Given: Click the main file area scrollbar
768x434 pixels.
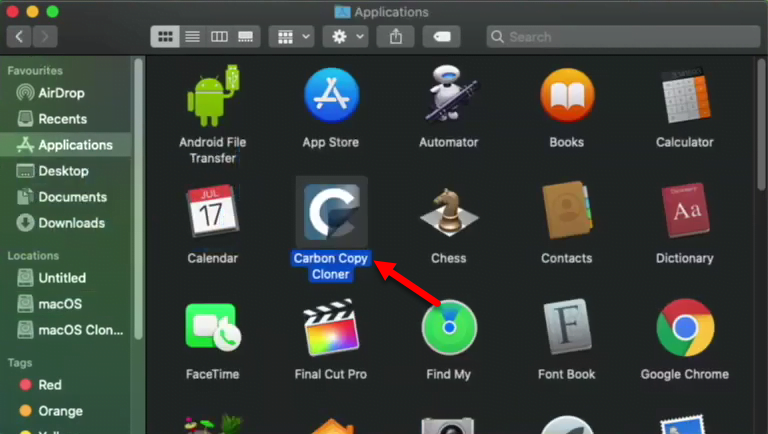Looking at the screenshot, I should coord(761,124).
